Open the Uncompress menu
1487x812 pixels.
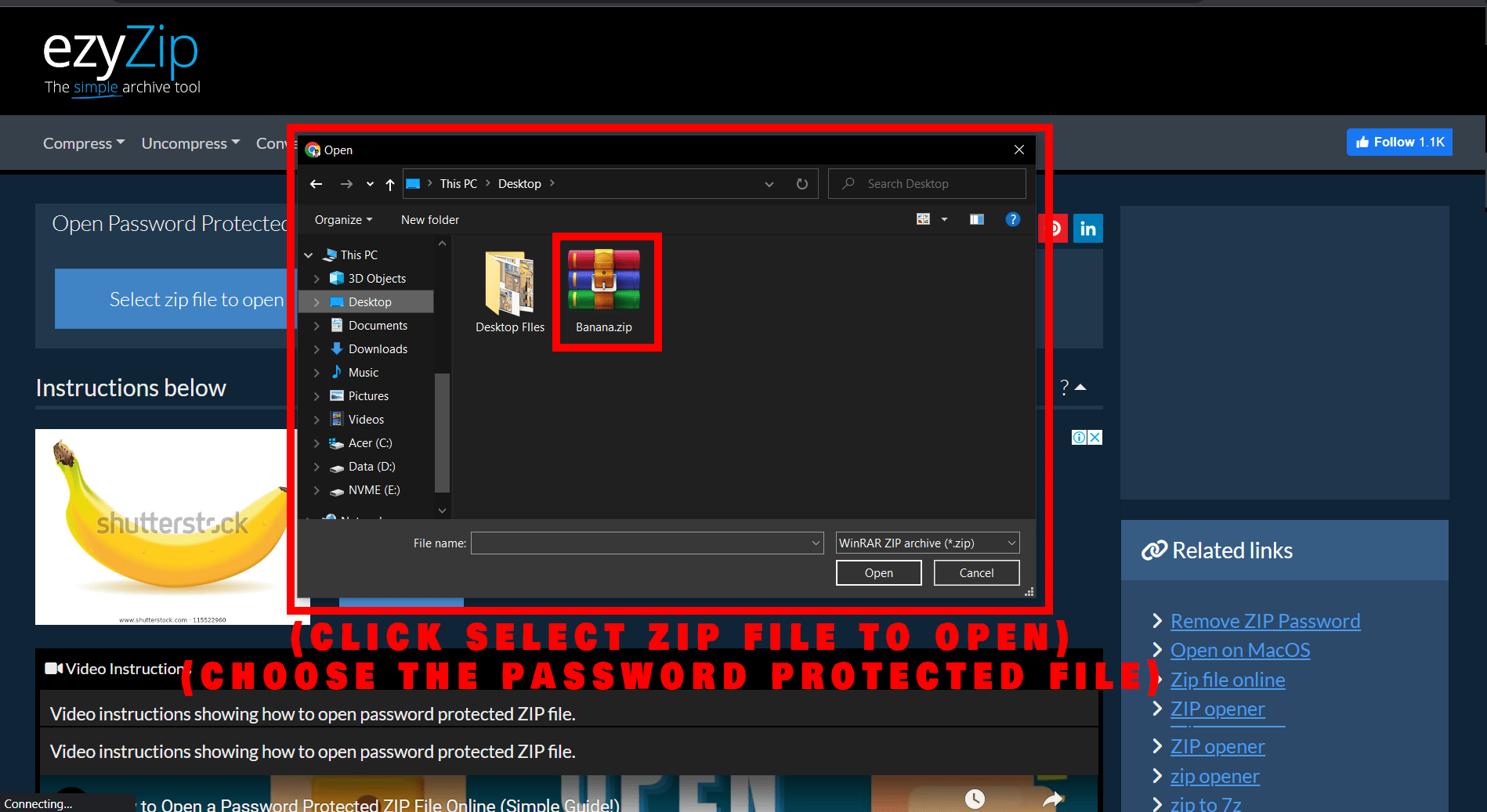tap(190, 143)
